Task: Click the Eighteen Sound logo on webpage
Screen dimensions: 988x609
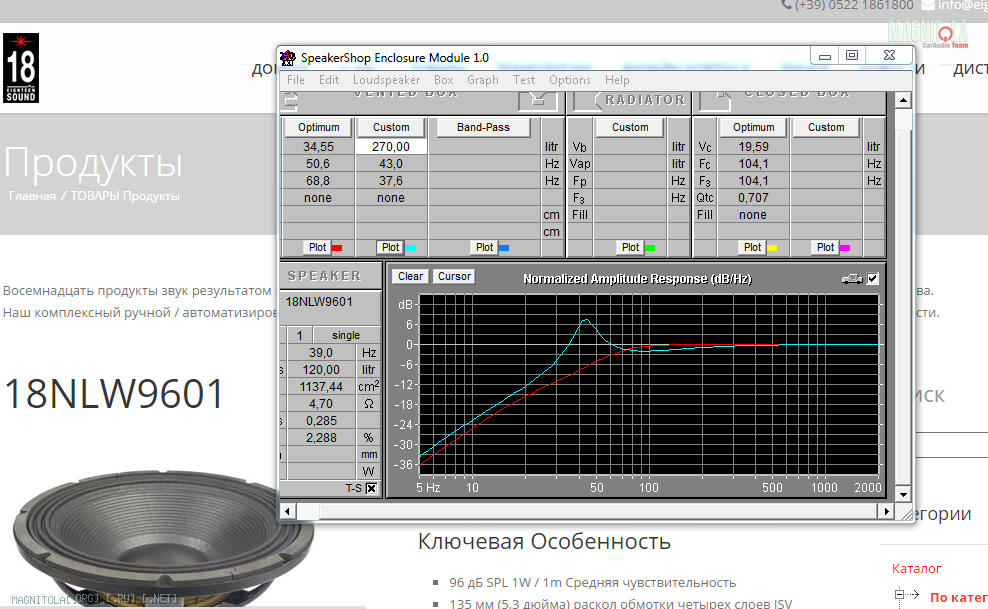Action: tap(21, 67)
